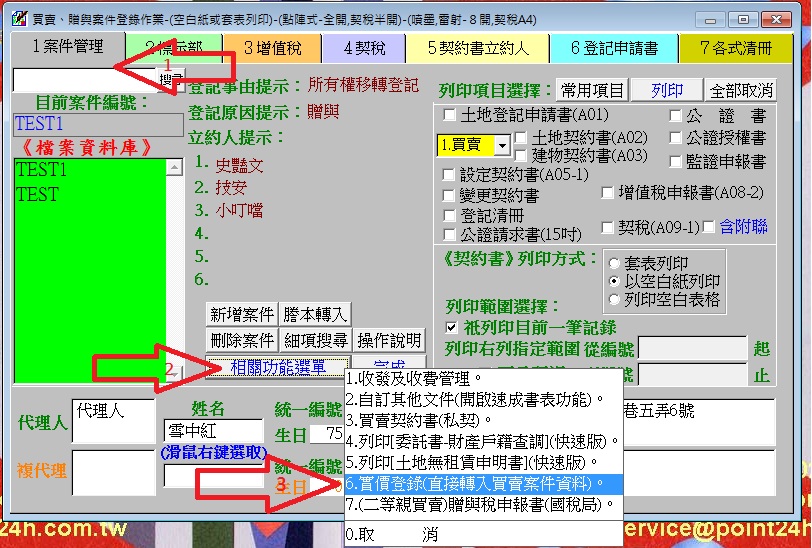The width and height of the screenshot is (812, 548).
Task: Choose 6.實價登錄 from the popup menu
Action: (483, 483)
